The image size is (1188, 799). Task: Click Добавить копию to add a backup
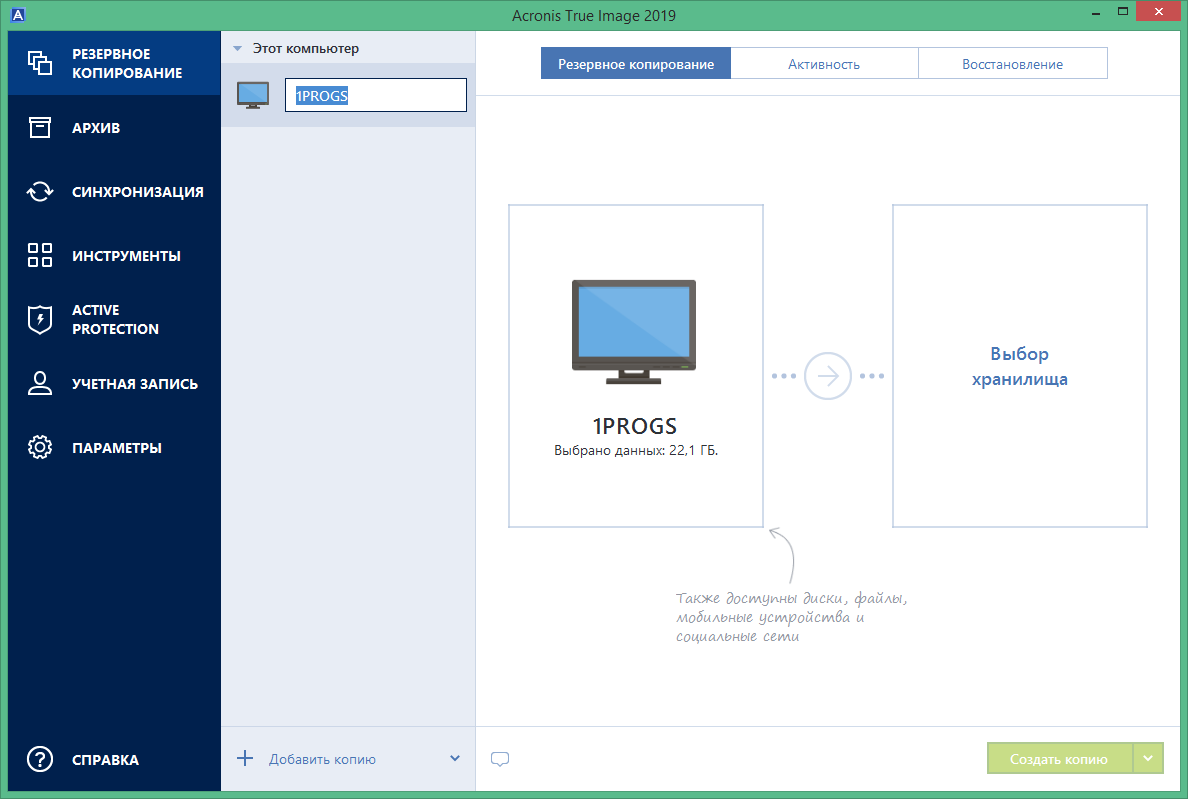tap(318, 759)
